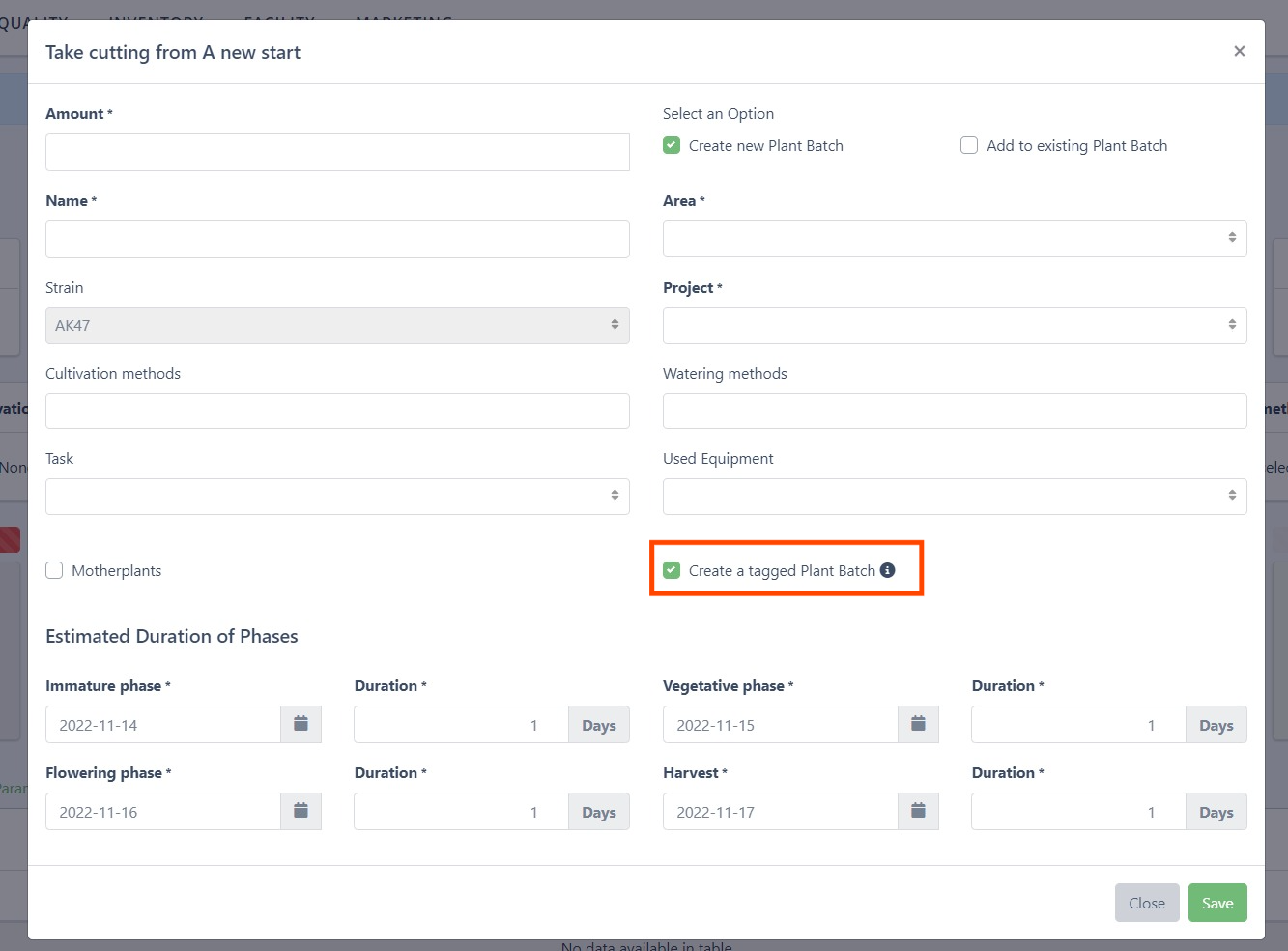Close the dialog with the X icon
This screenshot has width=1288, height=951.
pyautogui.click(x=1239, y=52)
